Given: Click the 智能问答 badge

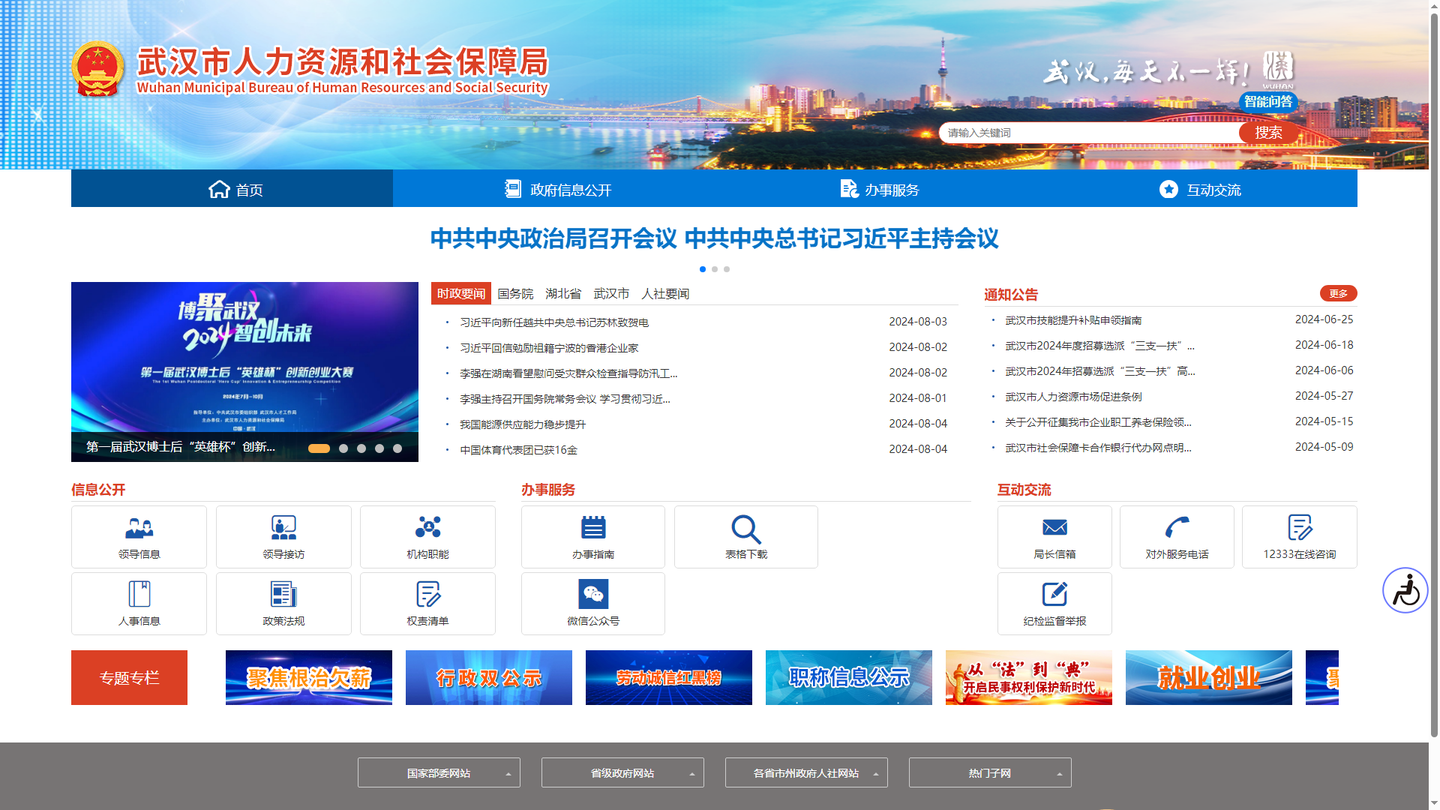Looking at the screenshot, I should (1269, 101).
